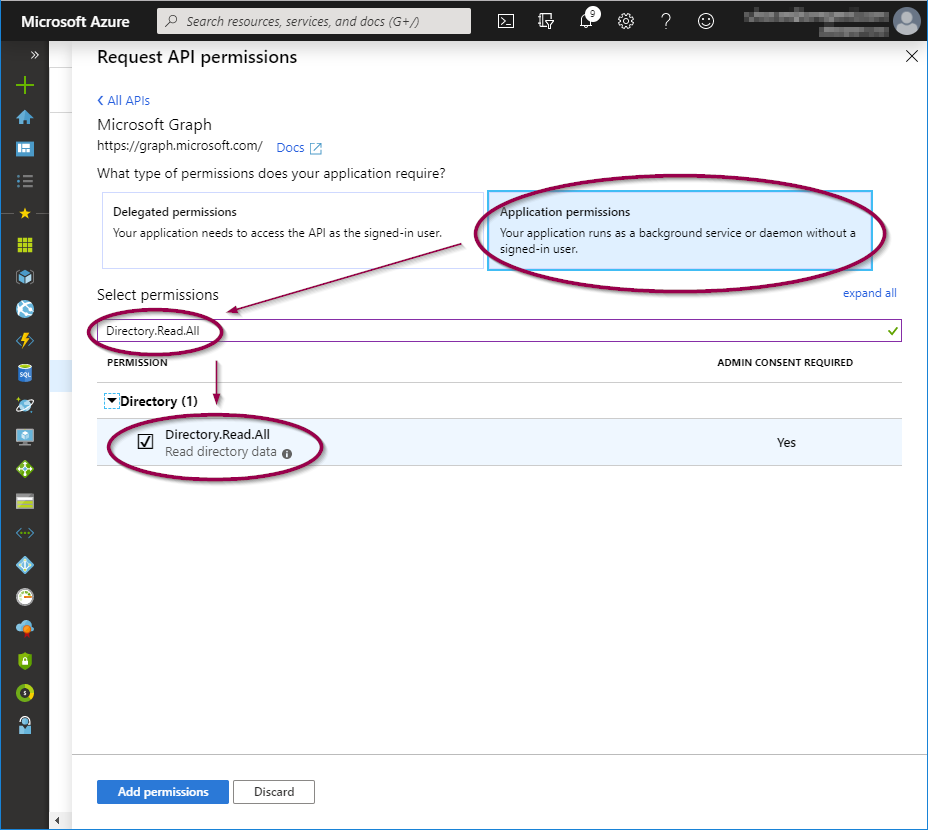Screen dimensions: 928x830
Task: Open Storage accounts icon in sidebar
Action: [25, 501]
